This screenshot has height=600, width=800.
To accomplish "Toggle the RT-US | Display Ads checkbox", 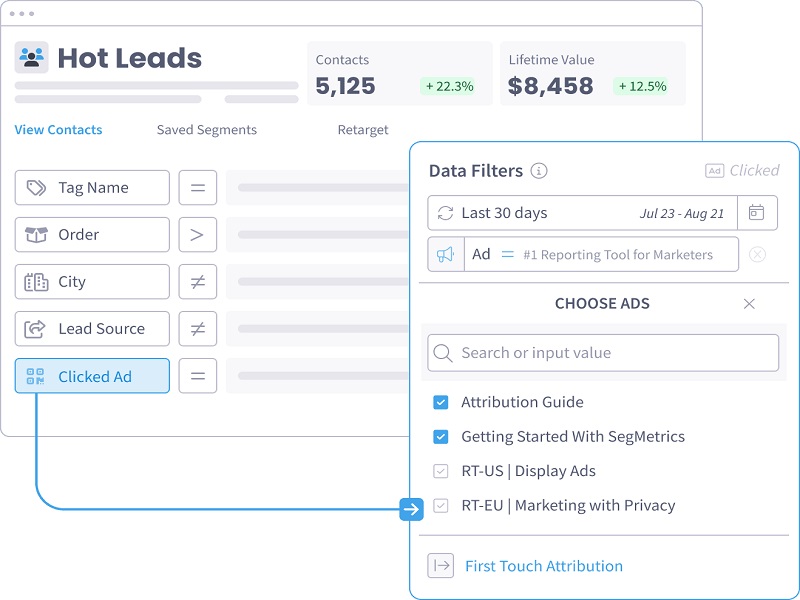I will point(441,471).
